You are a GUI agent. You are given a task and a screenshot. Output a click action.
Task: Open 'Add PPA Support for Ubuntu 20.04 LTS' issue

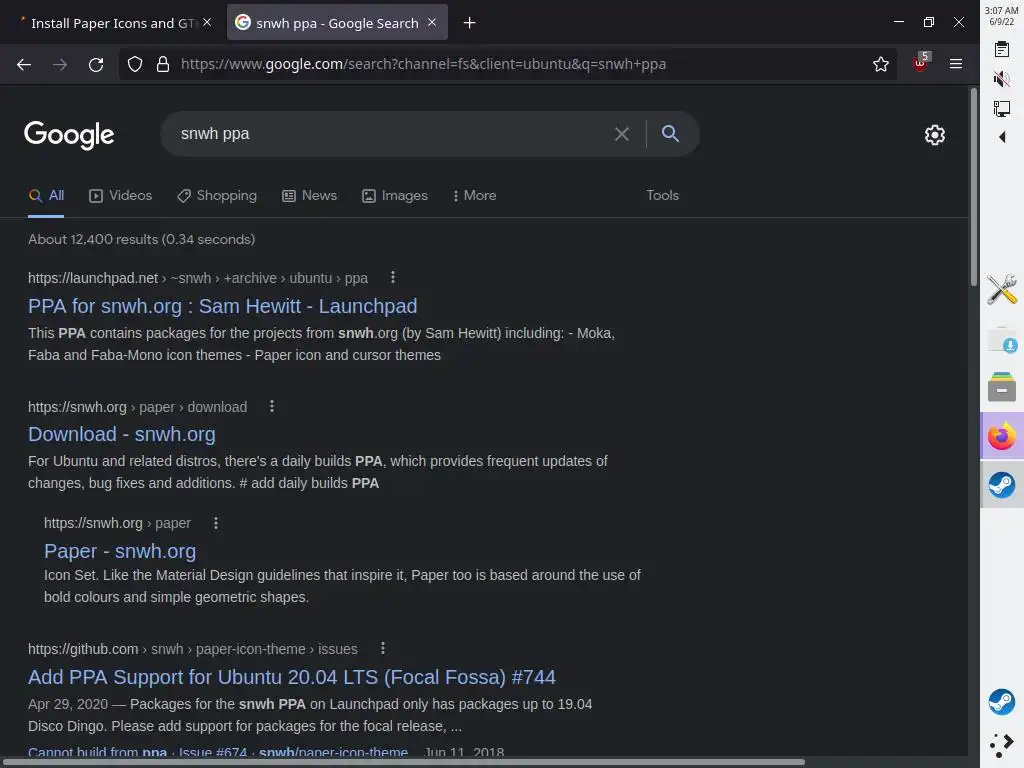click(292, 677)
